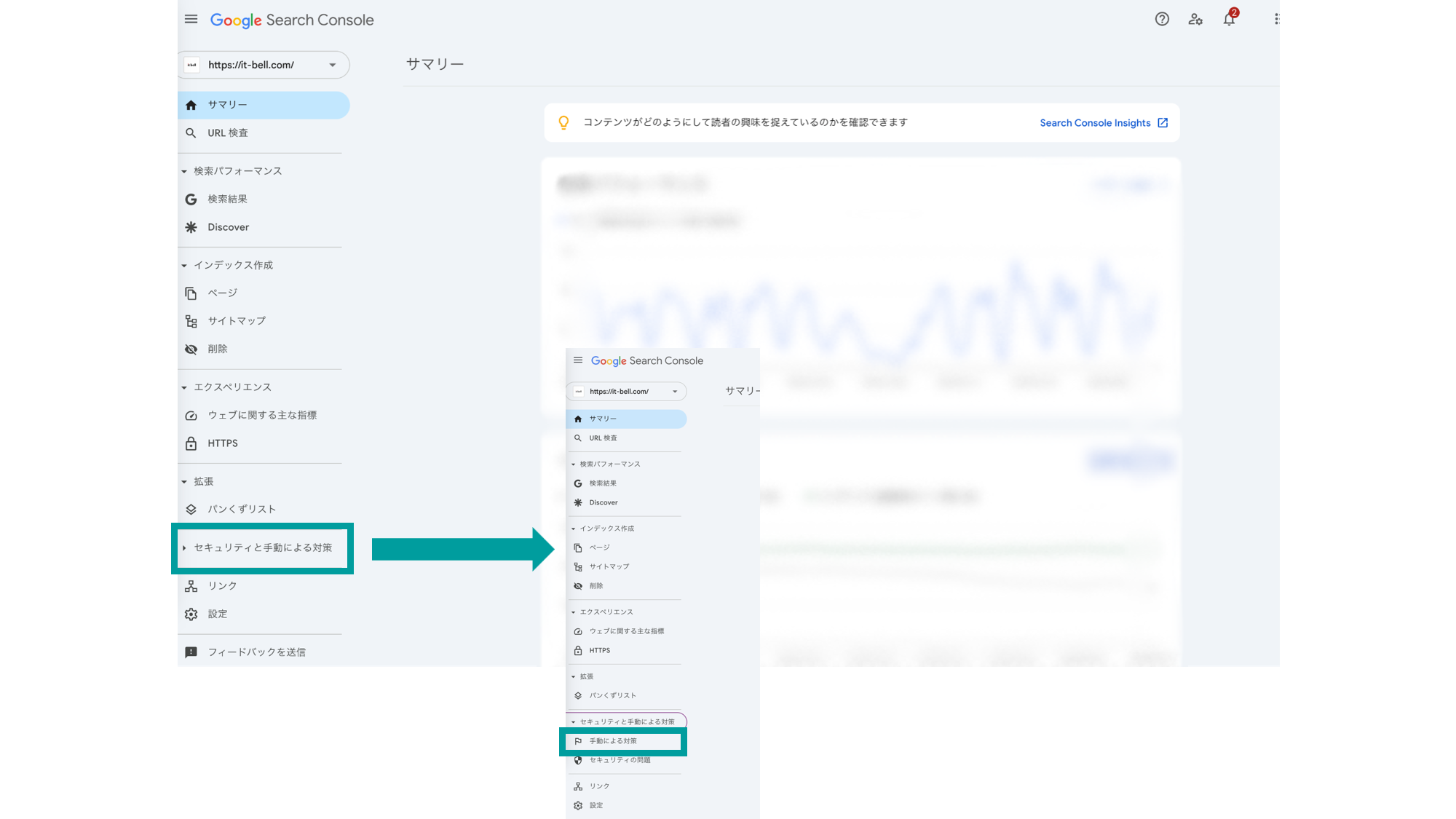The image size is (1456, 819).
Task: Select サマリー in the inset panel
Action: 626,419
